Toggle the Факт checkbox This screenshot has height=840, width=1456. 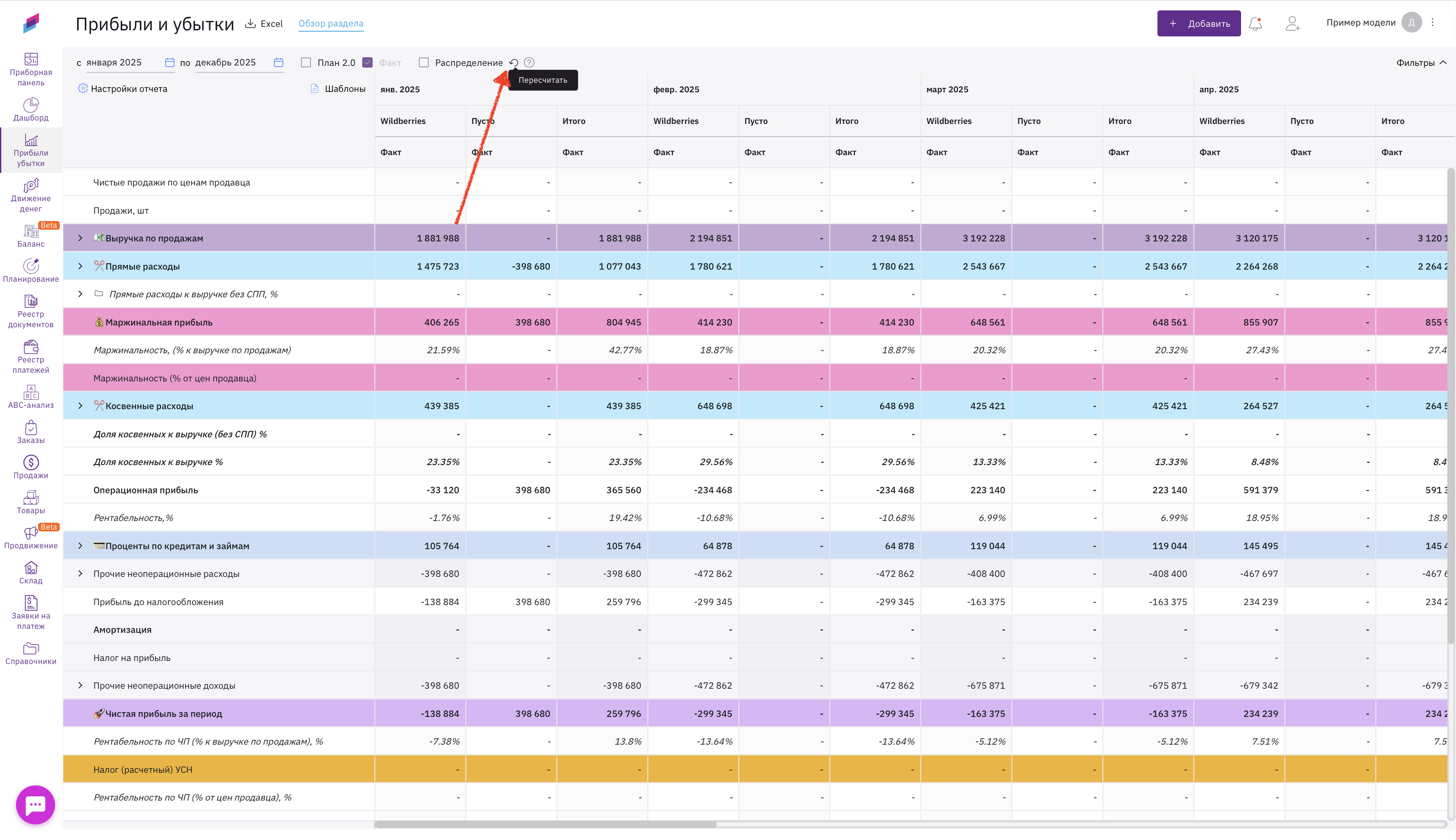tap(367, 62)
